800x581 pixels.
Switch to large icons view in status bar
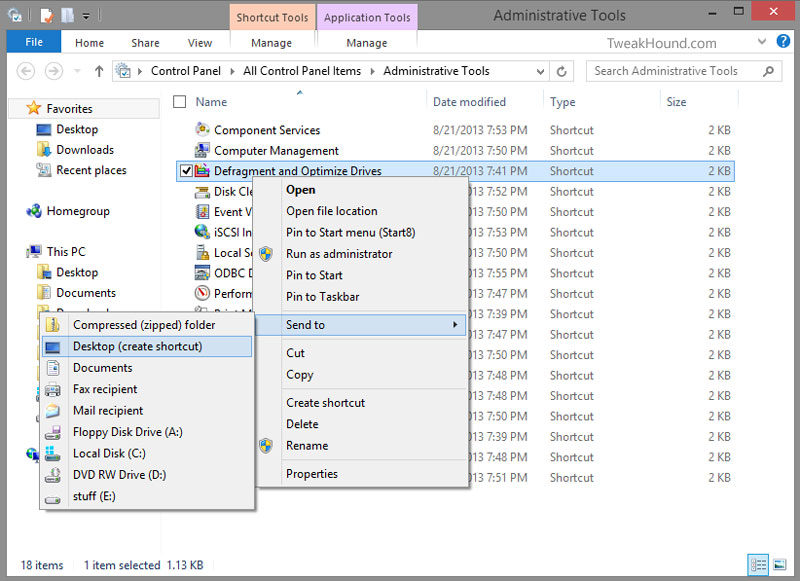[x=780, y=565]
